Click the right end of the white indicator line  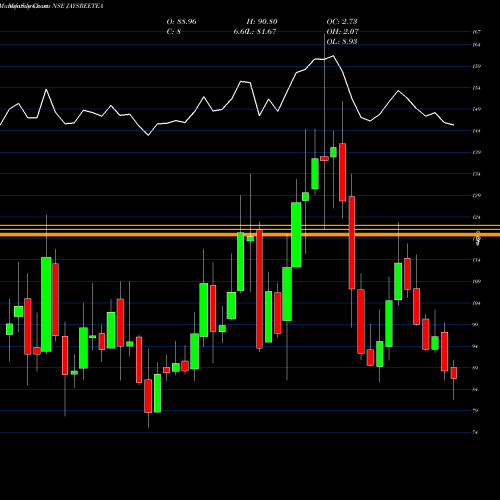point(453,125)
